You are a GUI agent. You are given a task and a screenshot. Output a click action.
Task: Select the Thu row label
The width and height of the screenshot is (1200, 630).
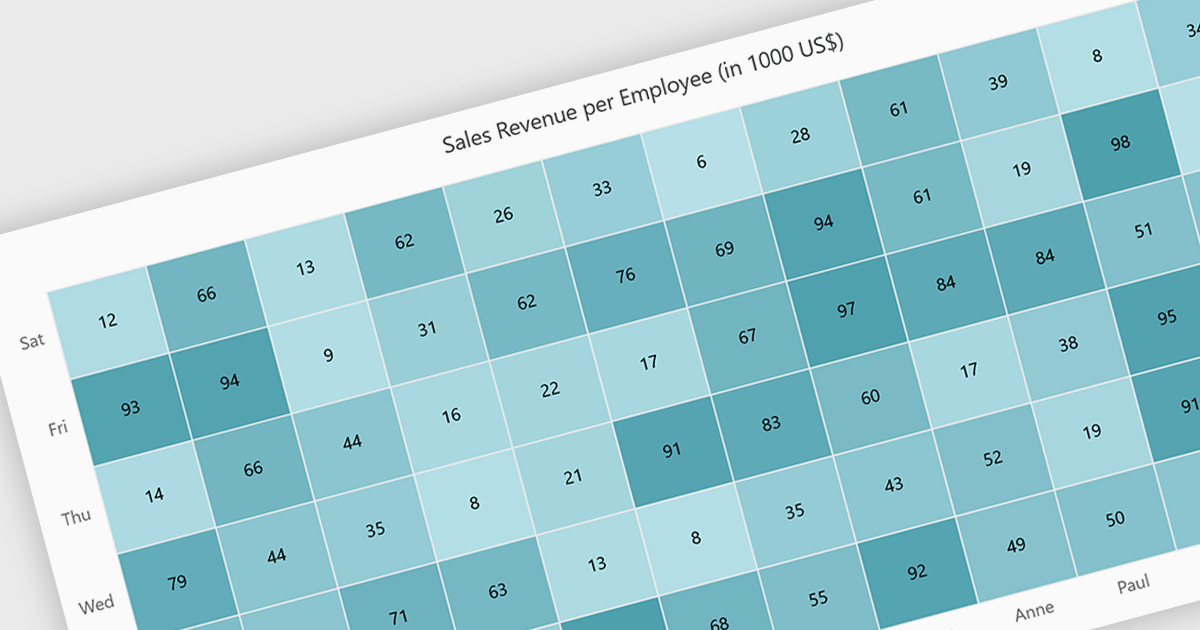(x=77, y=516)
